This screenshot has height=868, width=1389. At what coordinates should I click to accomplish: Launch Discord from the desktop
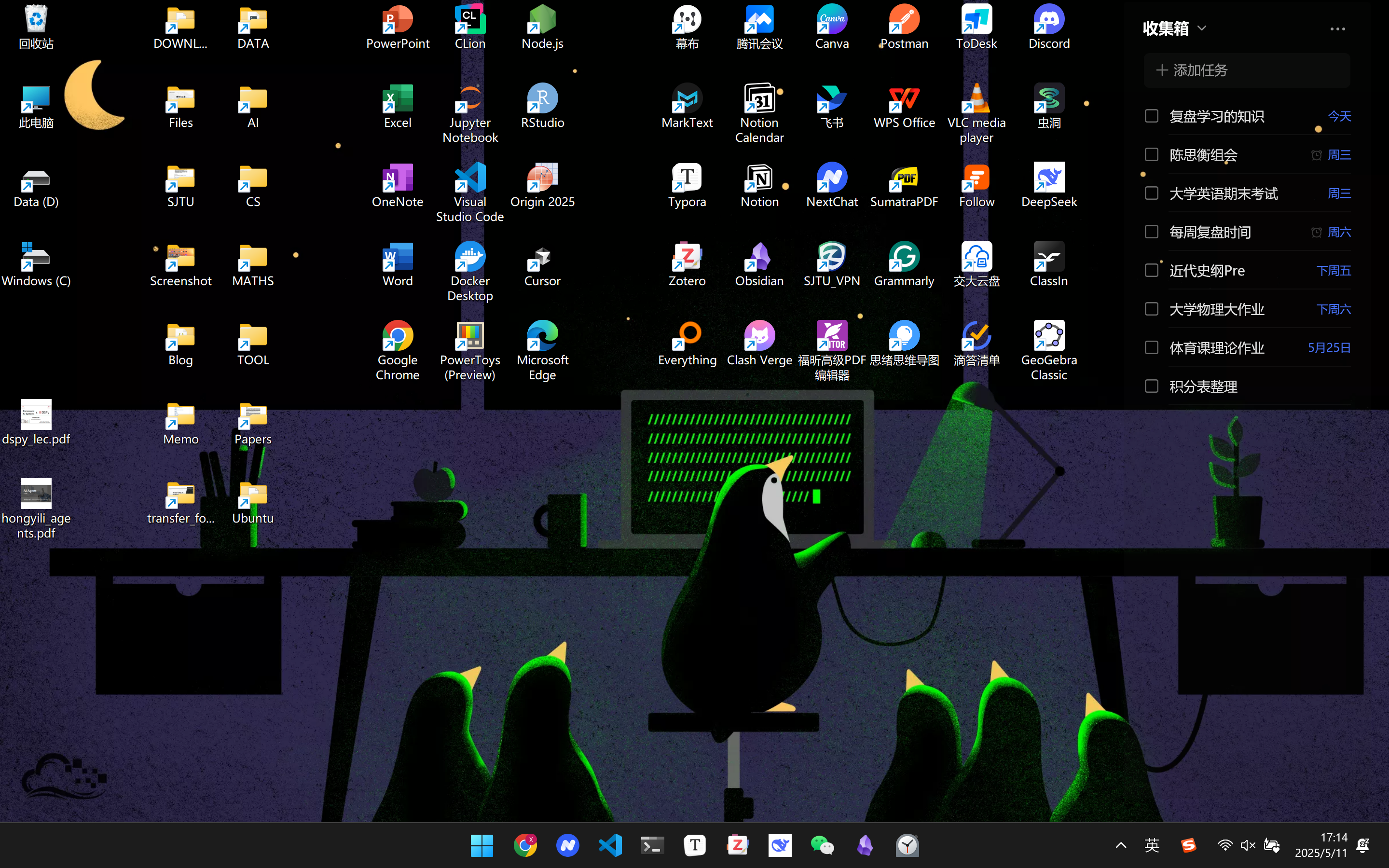[1049, 28]
